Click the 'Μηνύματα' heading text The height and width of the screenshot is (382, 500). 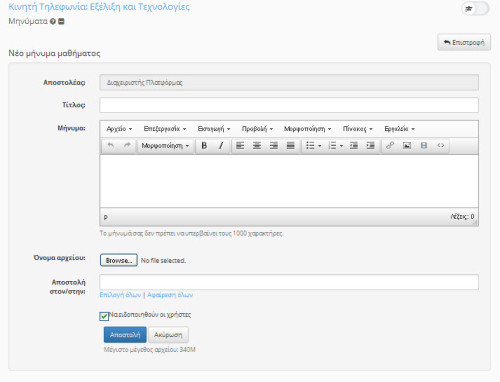point(28,21)
